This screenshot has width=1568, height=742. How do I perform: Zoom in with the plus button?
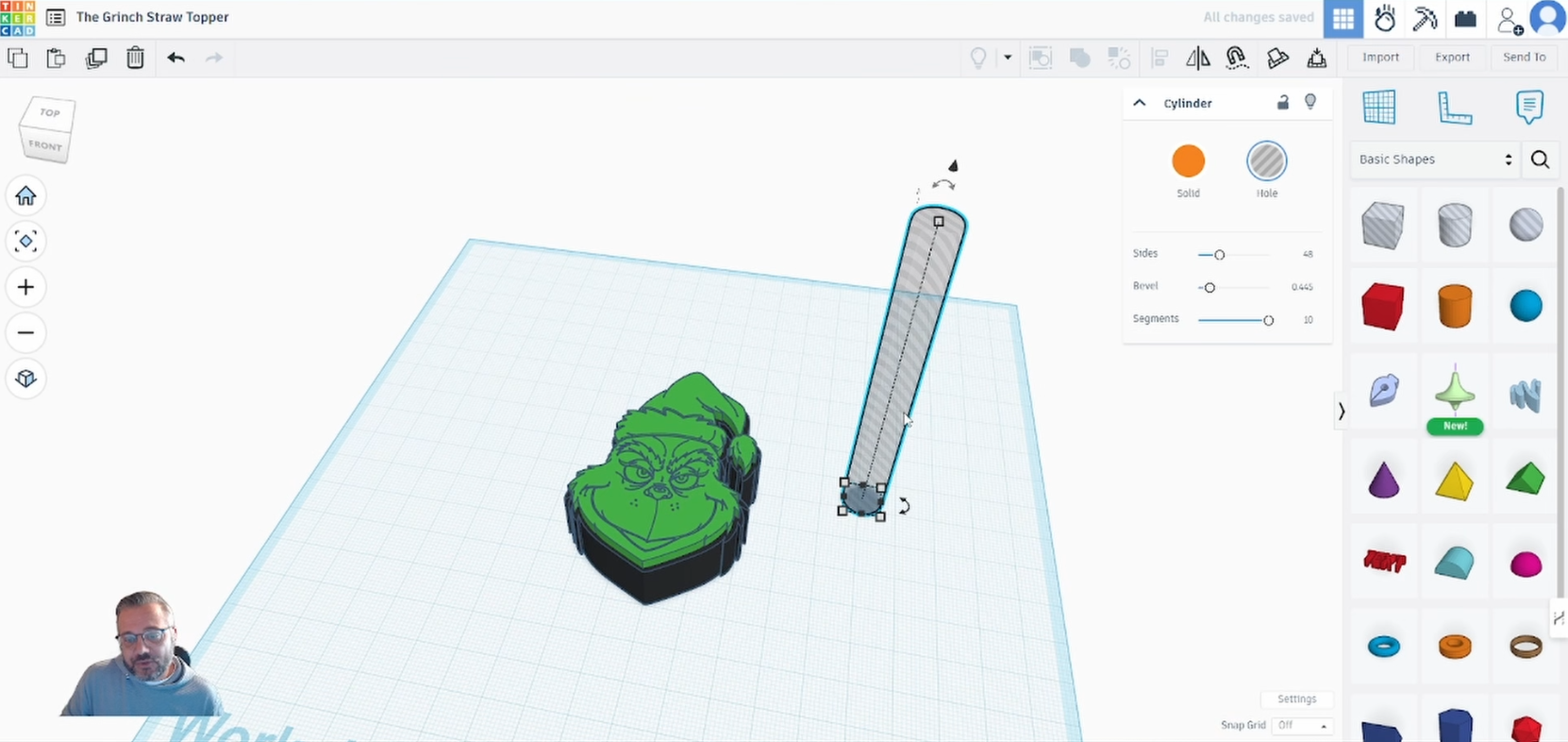(x=25, y=287)
